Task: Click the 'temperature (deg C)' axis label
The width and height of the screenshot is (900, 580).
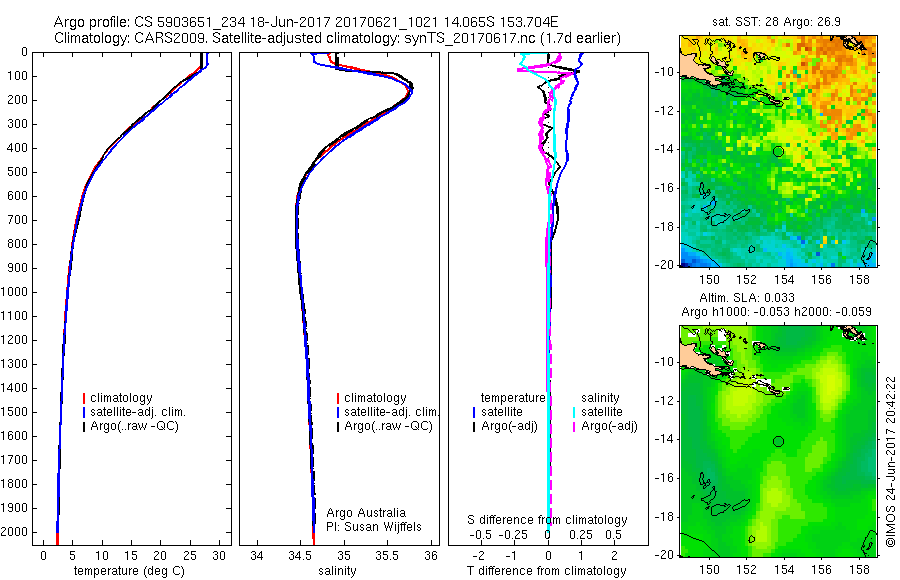Action: click(x=130, y=571)
